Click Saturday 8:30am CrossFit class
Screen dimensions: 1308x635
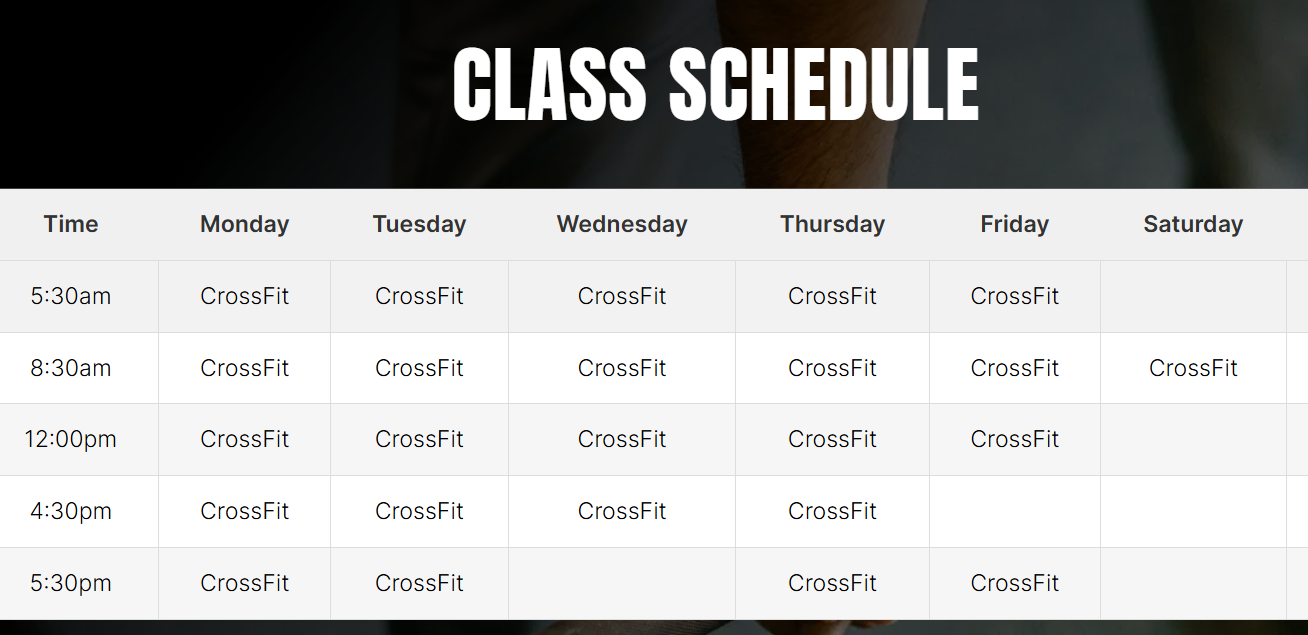[1193, 368]
